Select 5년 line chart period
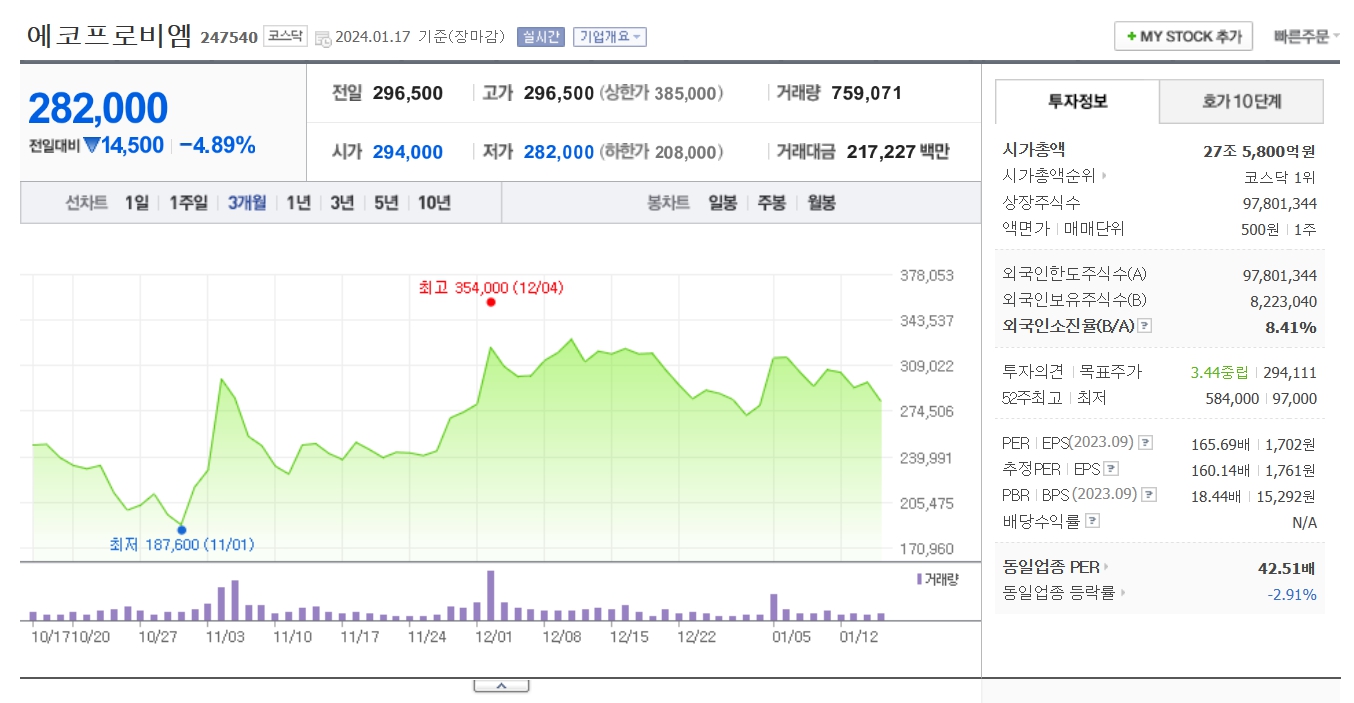This screenshot has height=703, width=1354. tap(386, 203)
